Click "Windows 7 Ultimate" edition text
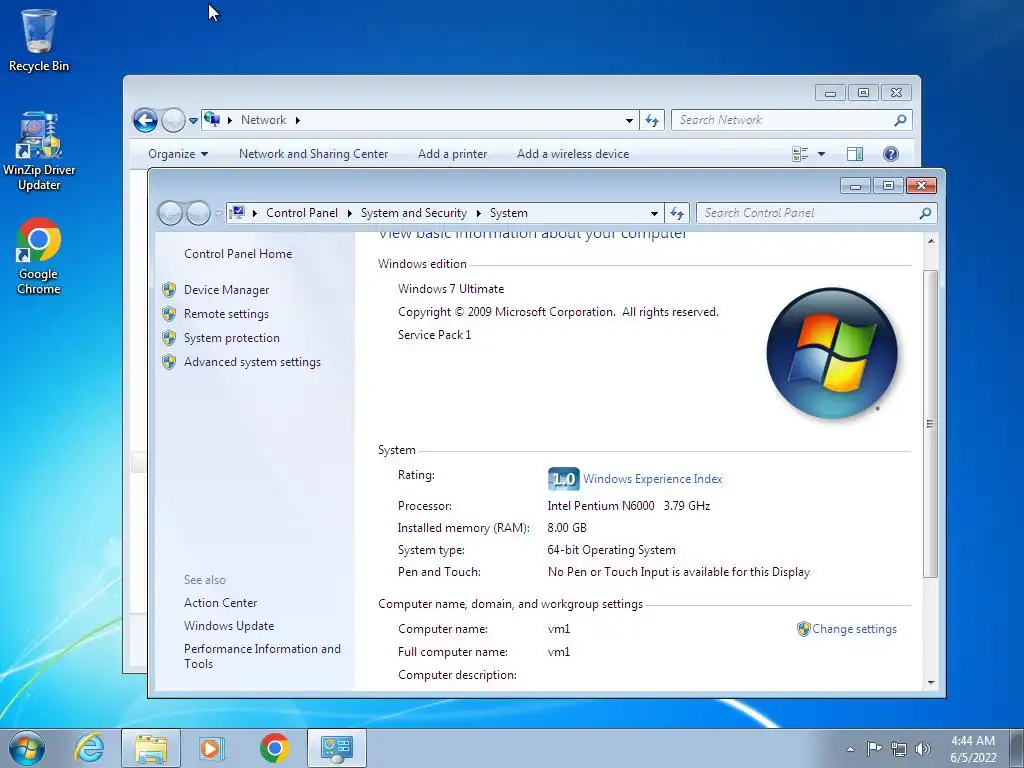This screenshot has width=1024, height=768. [x=451, y=289]
